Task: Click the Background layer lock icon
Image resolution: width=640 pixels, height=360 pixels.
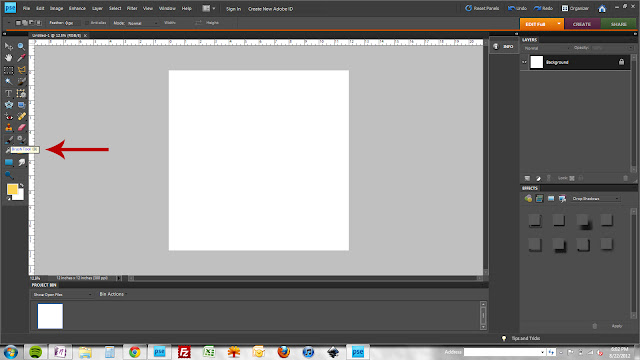Action: [x=621, y=62]
